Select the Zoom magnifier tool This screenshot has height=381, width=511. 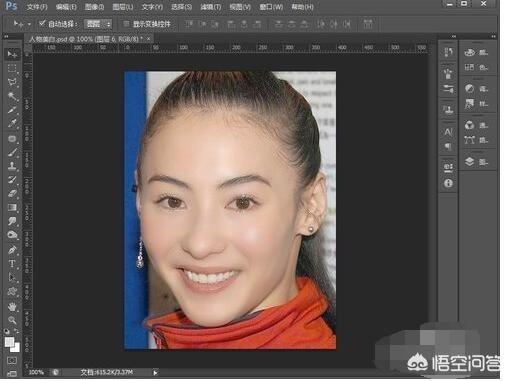click(12, 320)
